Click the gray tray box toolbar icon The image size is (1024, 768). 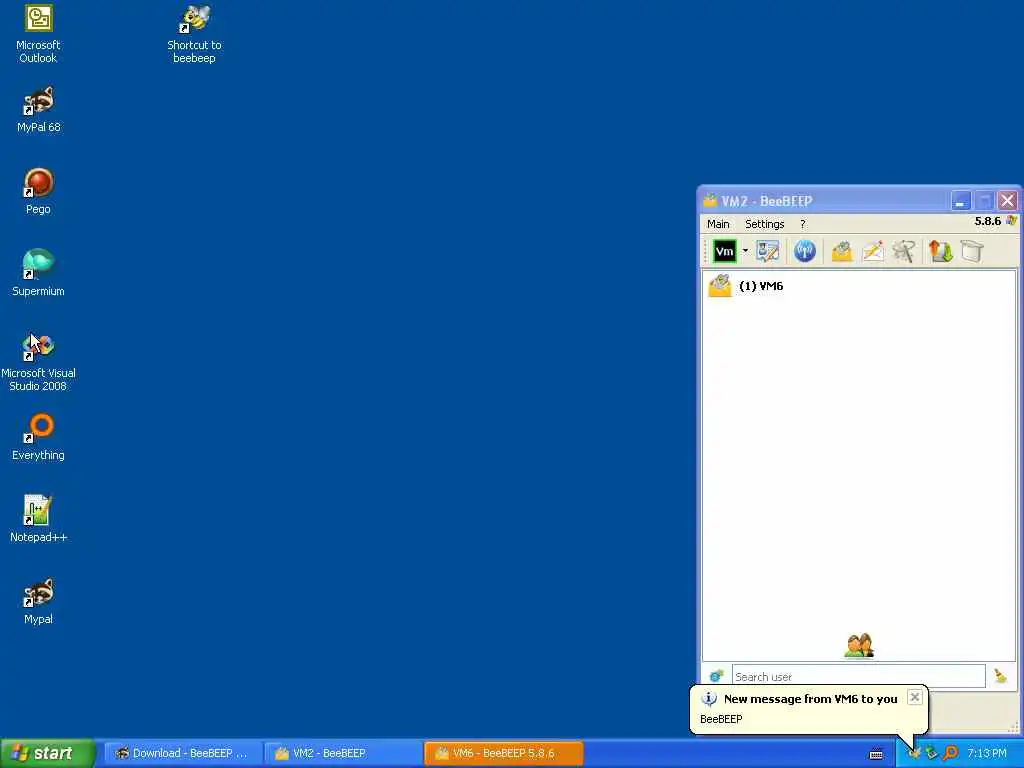(972, 251)
